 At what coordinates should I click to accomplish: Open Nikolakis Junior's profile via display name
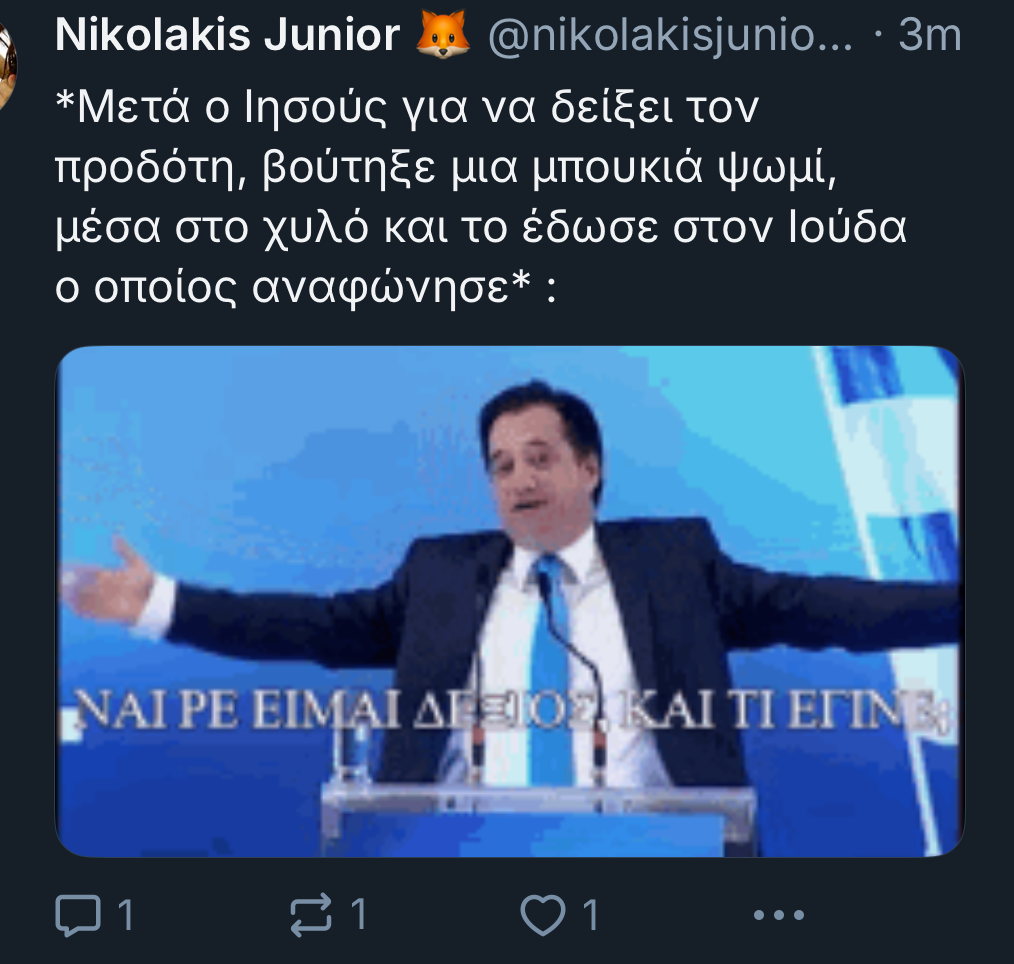tap(227, 35)
